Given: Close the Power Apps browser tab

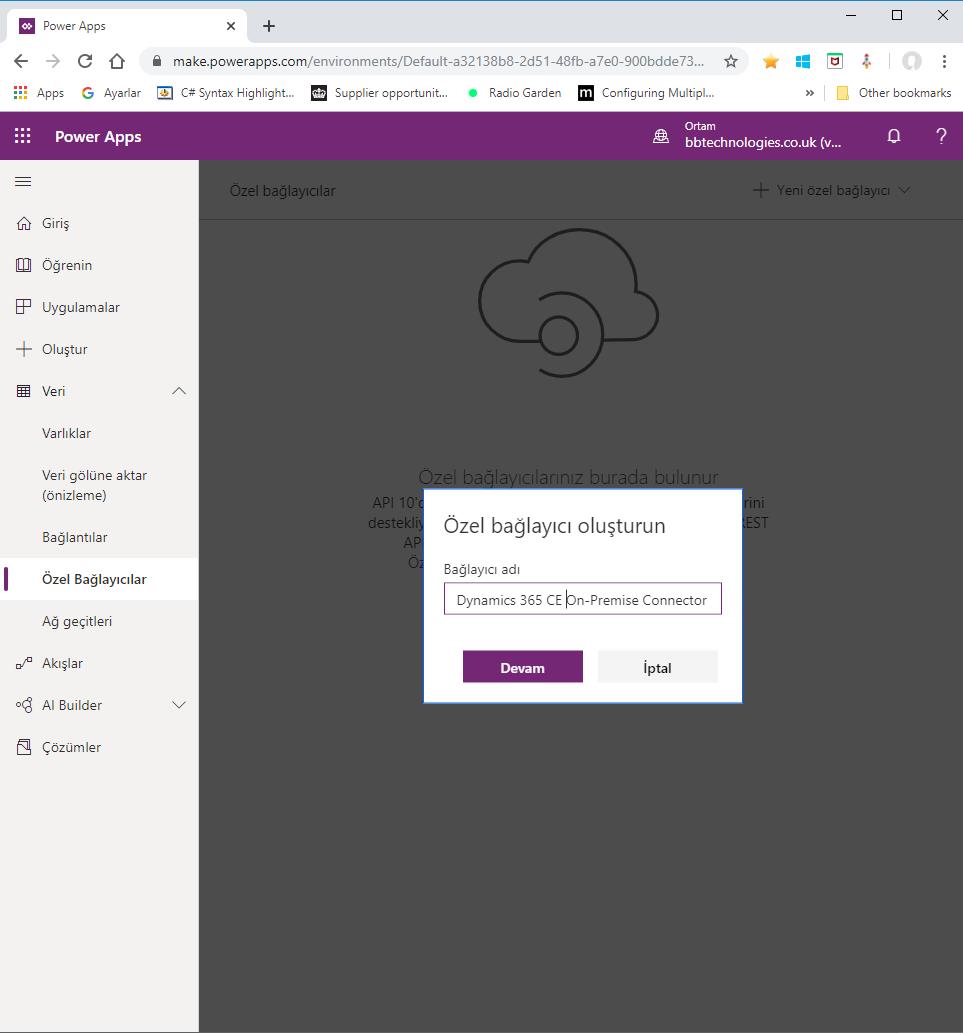Looking at the screenshot, I should coord(231,26).
